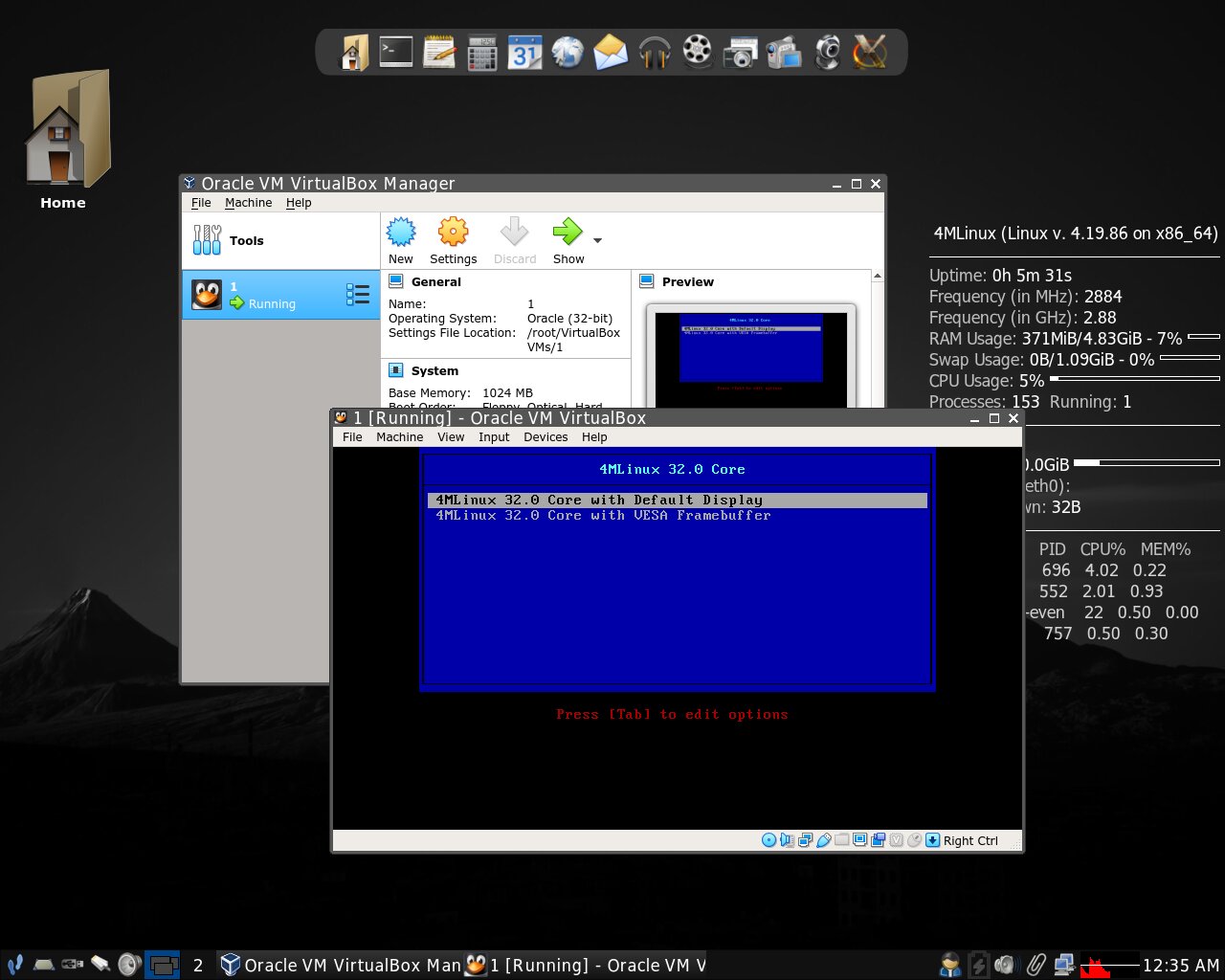Open the last dock icon with crossed tools
1225x980 pixels.
click(x=870, y=52)
